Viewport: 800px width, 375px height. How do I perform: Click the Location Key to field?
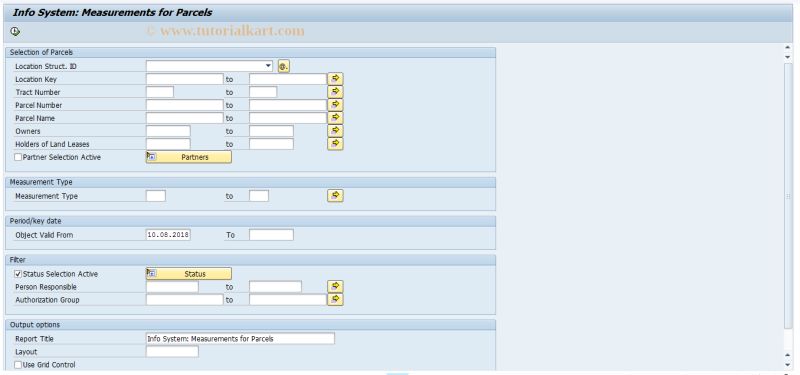coord(288,79)
